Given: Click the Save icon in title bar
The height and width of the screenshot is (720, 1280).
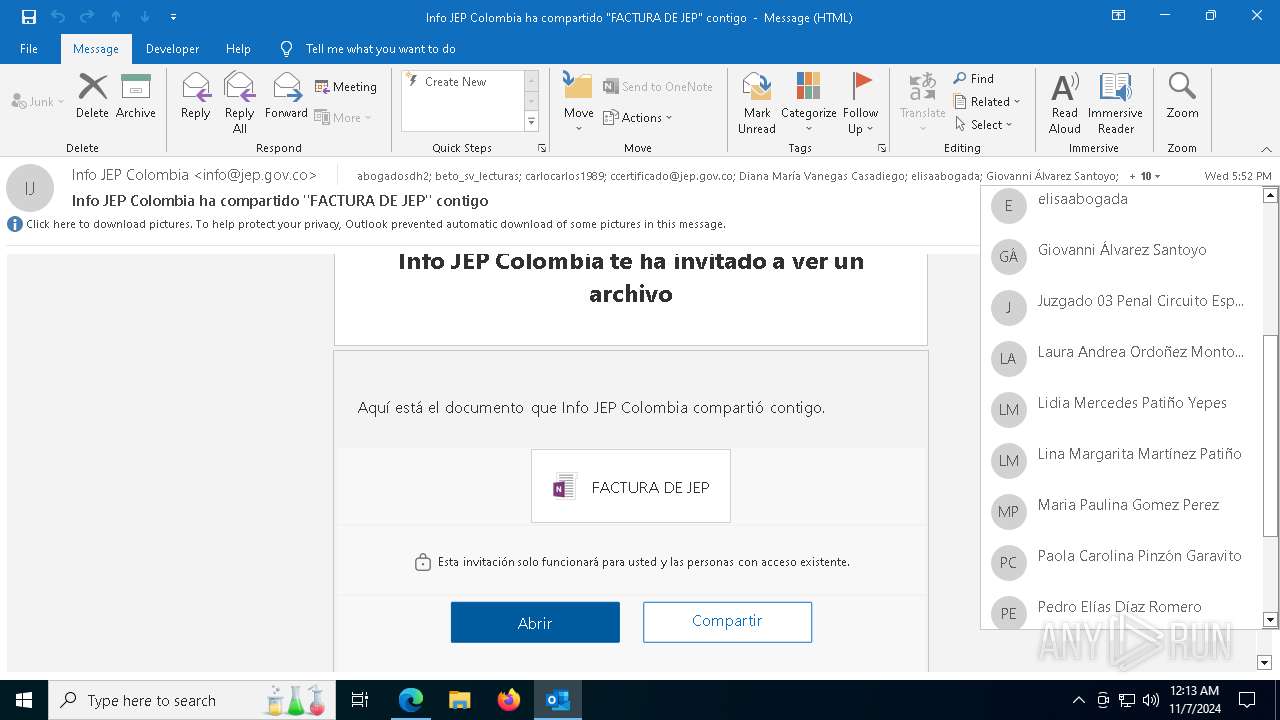Looking at the screenshot, I should 29,17.
